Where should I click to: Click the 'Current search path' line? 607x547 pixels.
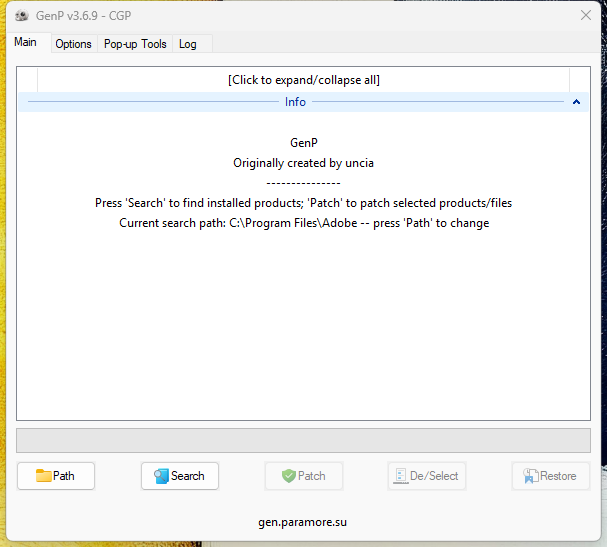coord(304,223)
